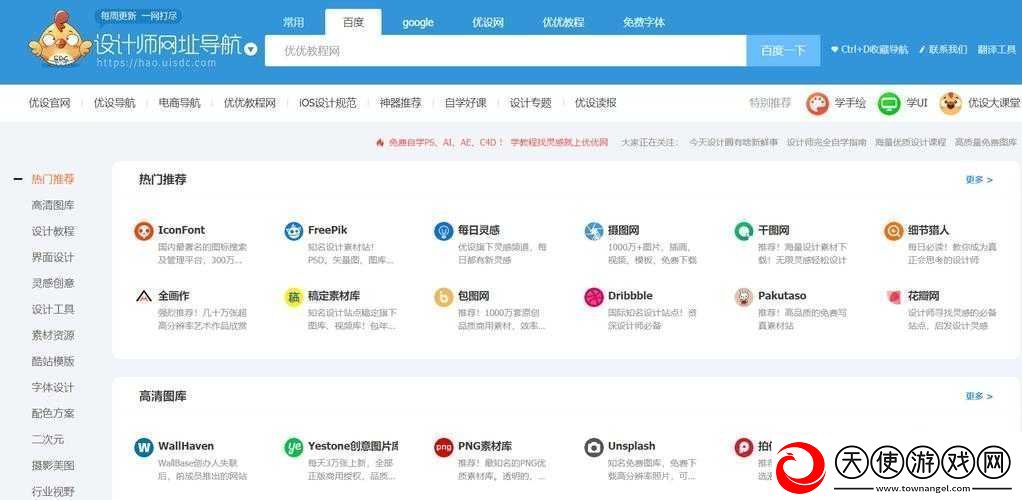Switch to the 优优教程 search tab
This screenshot has width=1022, height=500.
pos(563,22)
